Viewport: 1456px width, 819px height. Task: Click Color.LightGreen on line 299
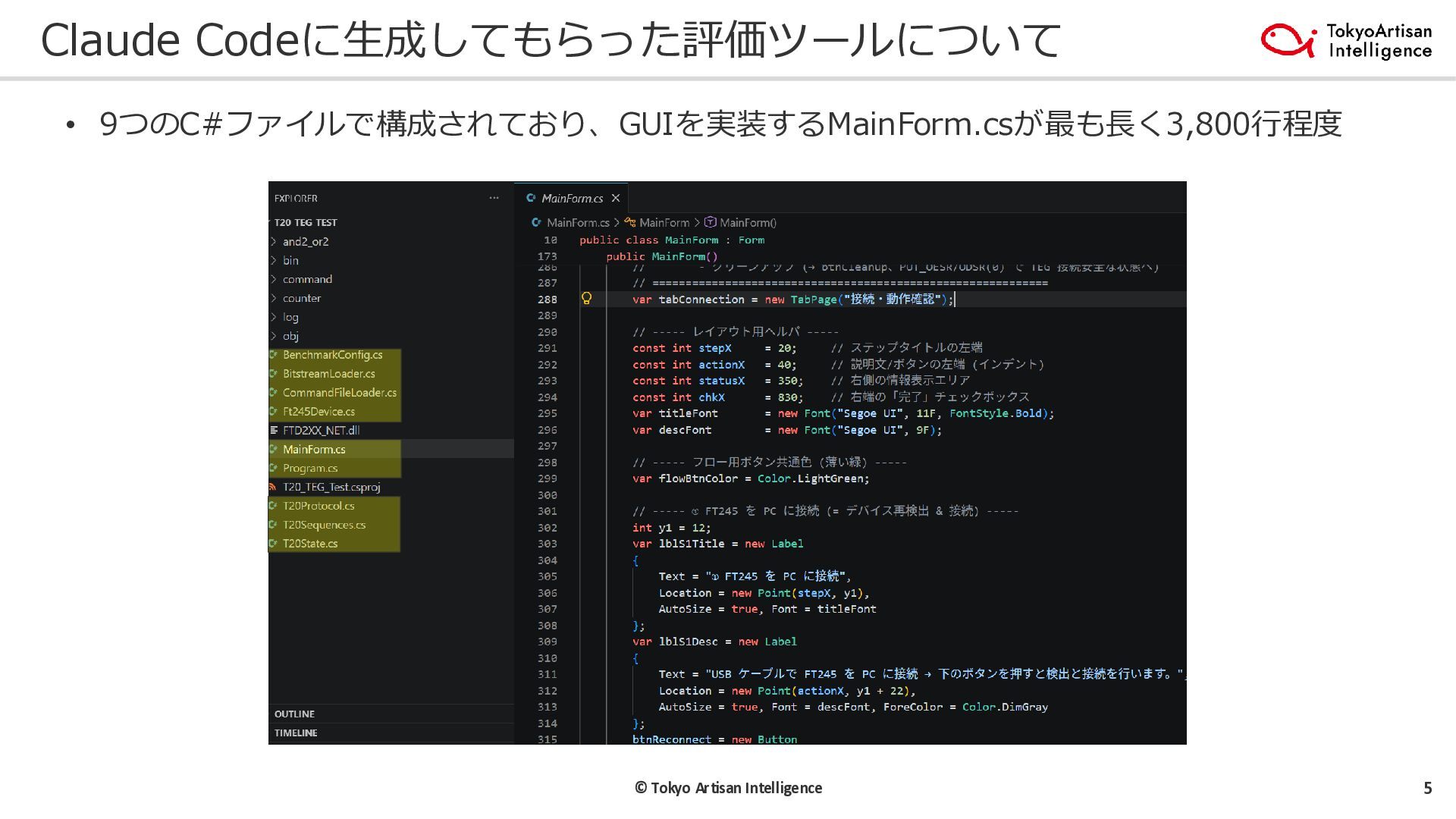pyautogui.click(x=811, y=479)
